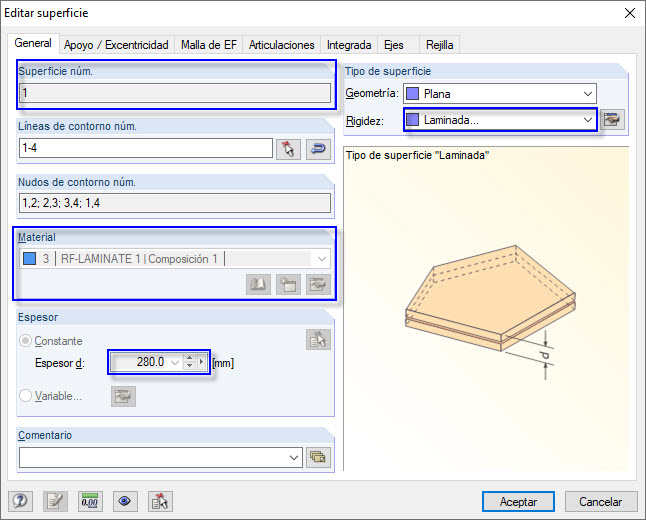Click the Laminada stiffness color swatch
The image size is (646, 520).
point(412,120)
